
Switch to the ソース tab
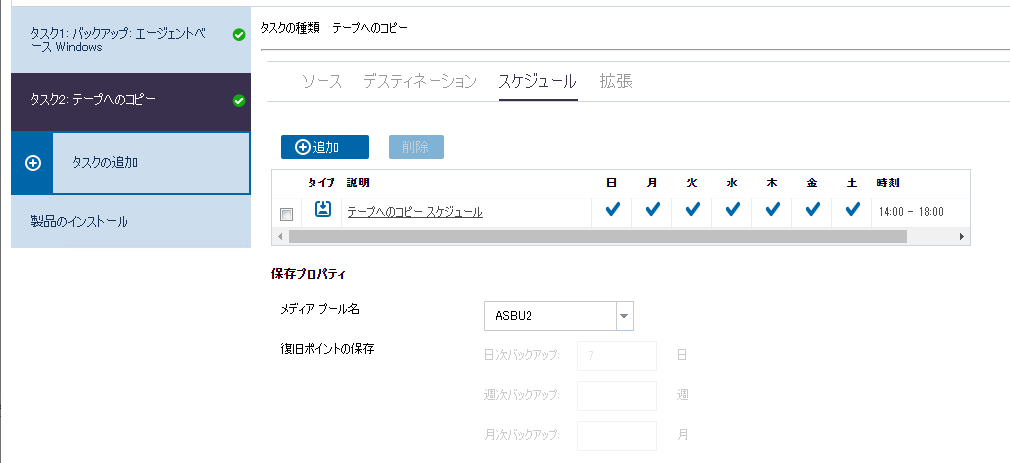(322, 82)
